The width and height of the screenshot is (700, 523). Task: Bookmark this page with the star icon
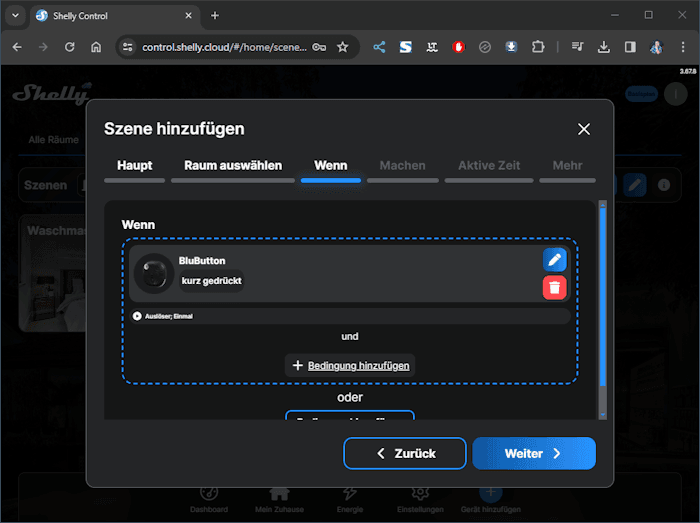coord(342,47)
